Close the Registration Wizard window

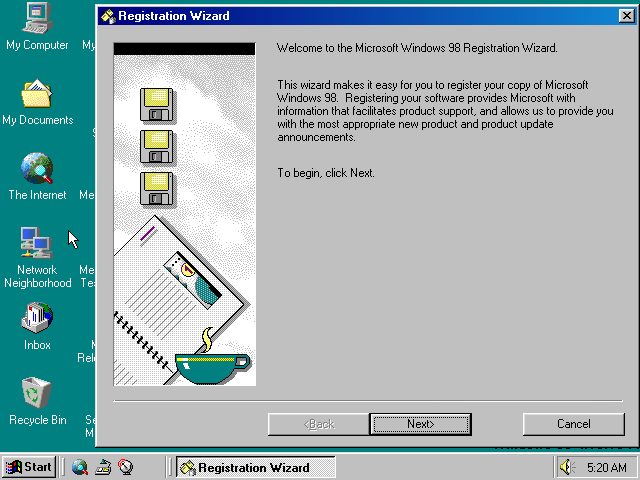[x=626, y=16]
